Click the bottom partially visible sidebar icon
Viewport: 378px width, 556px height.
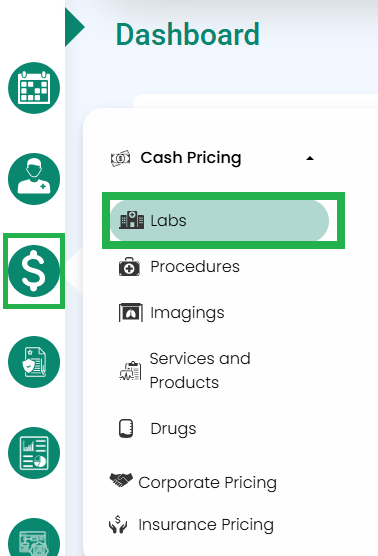coord(34,537)
